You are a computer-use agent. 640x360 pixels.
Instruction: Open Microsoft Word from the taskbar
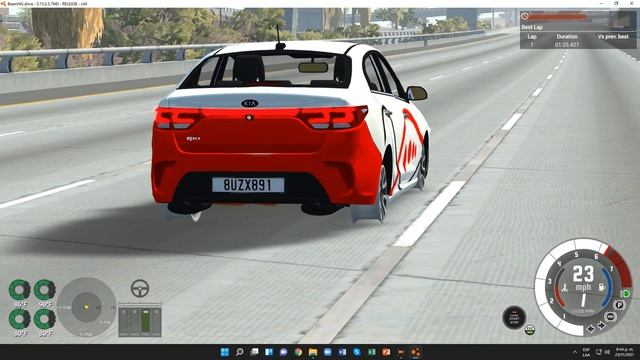coord(342,352)
